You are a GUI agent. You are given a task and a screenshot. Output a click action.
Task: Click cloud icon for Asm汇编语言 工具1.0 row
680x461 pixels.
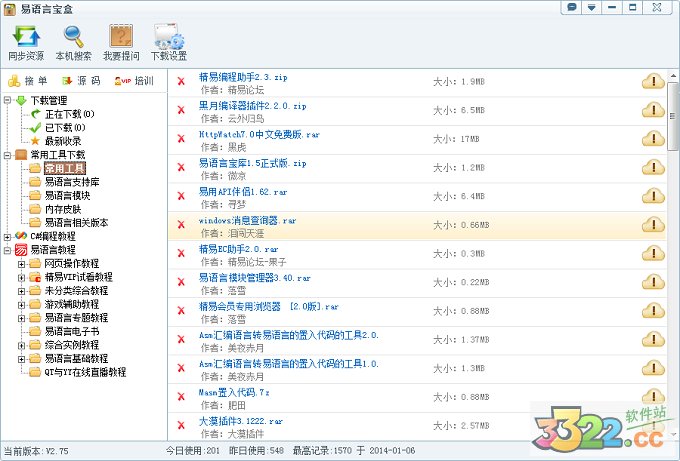653,368
